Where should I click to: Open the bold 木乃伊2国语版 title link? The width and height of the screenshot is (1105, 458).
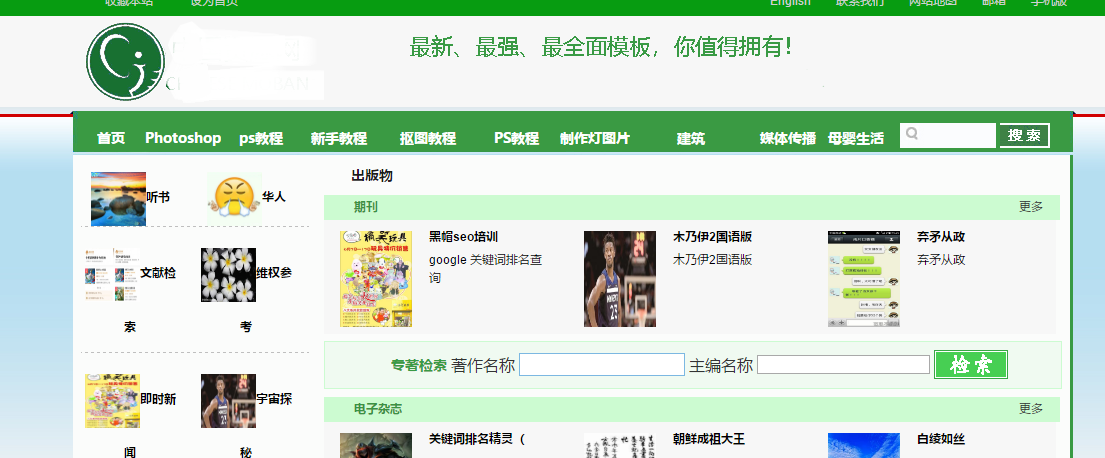click(x=712, y=237)
